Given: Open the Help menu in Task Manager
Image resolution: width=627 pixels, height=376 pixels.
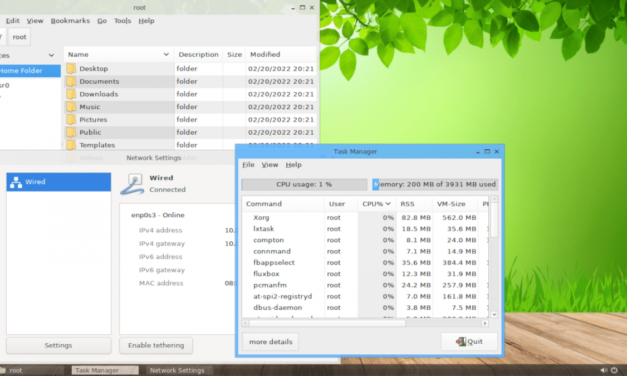Looking at the screenshot, I should point(294,165).
